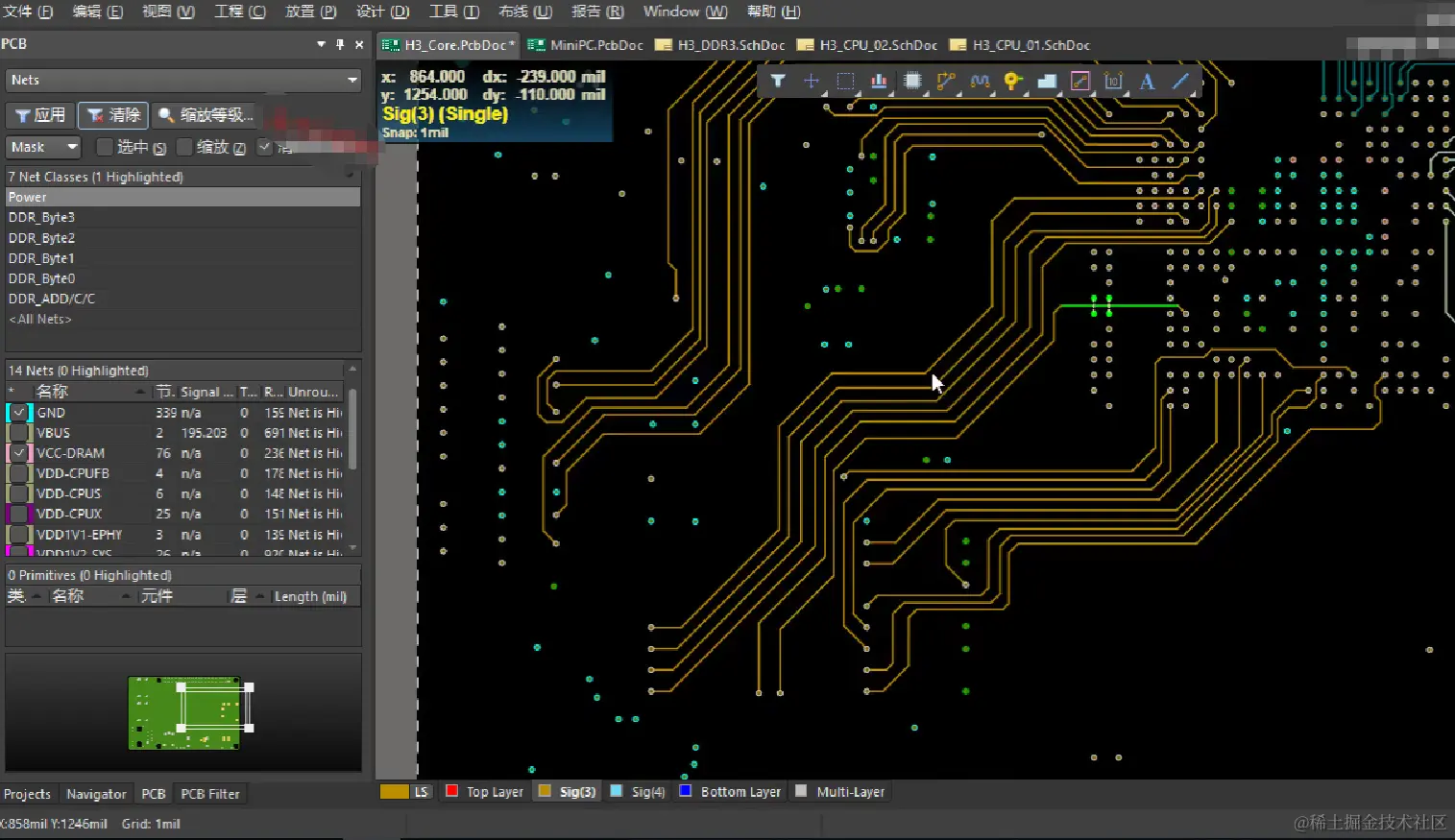Image resolution: width=1455 pixels, height=840 pixels.
Task: Select the interactive length tuning tool
Action: 980,82
